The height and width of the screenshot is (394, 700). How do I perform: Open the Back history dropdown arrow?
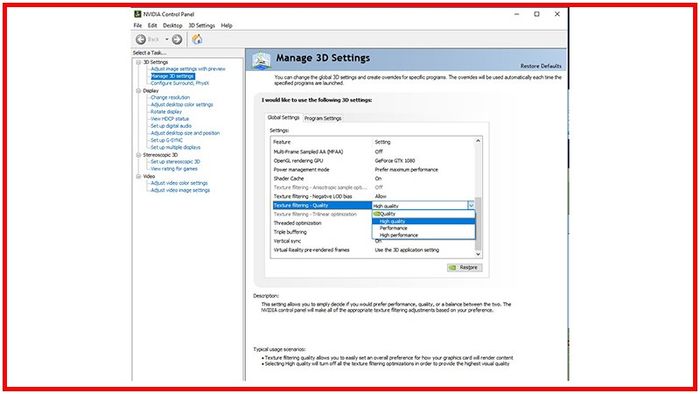coord(167,40)
